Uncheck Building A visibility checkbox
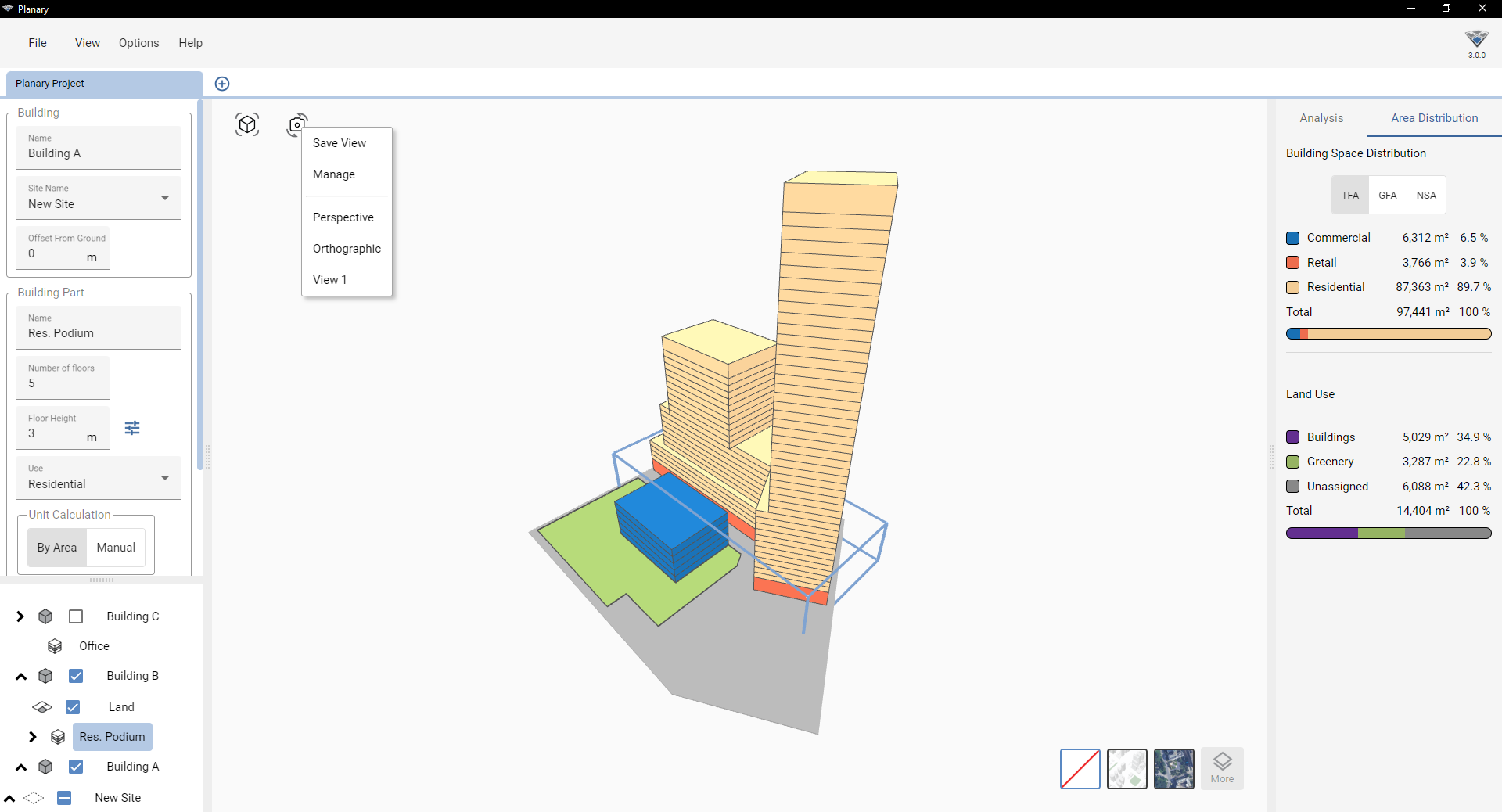Screen dimensions: 1502x812 click(76, 767)
